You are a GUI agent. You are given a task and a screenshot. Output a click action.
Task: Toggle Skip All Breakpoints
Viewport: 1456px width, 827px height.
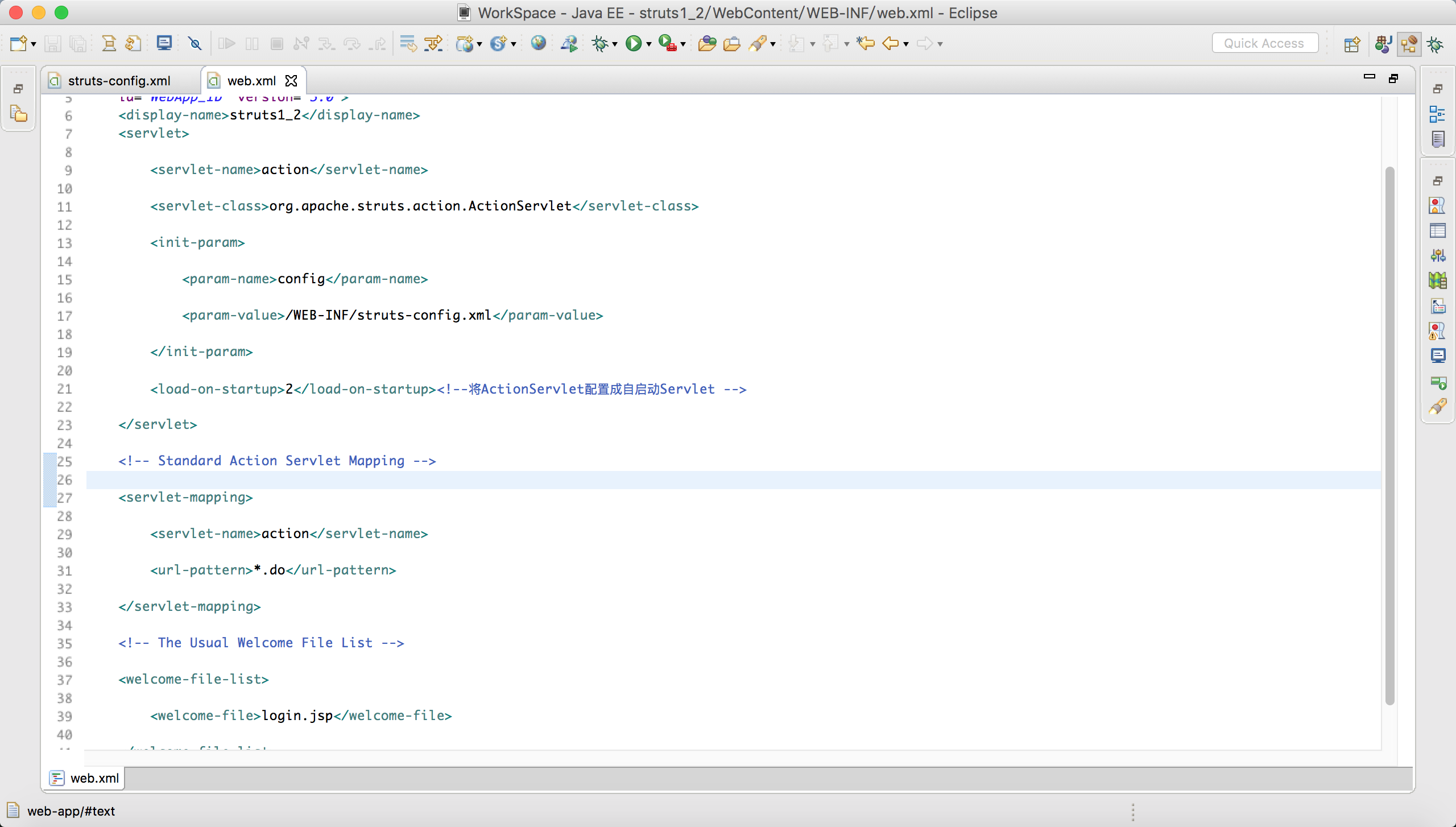click(195, 44)
